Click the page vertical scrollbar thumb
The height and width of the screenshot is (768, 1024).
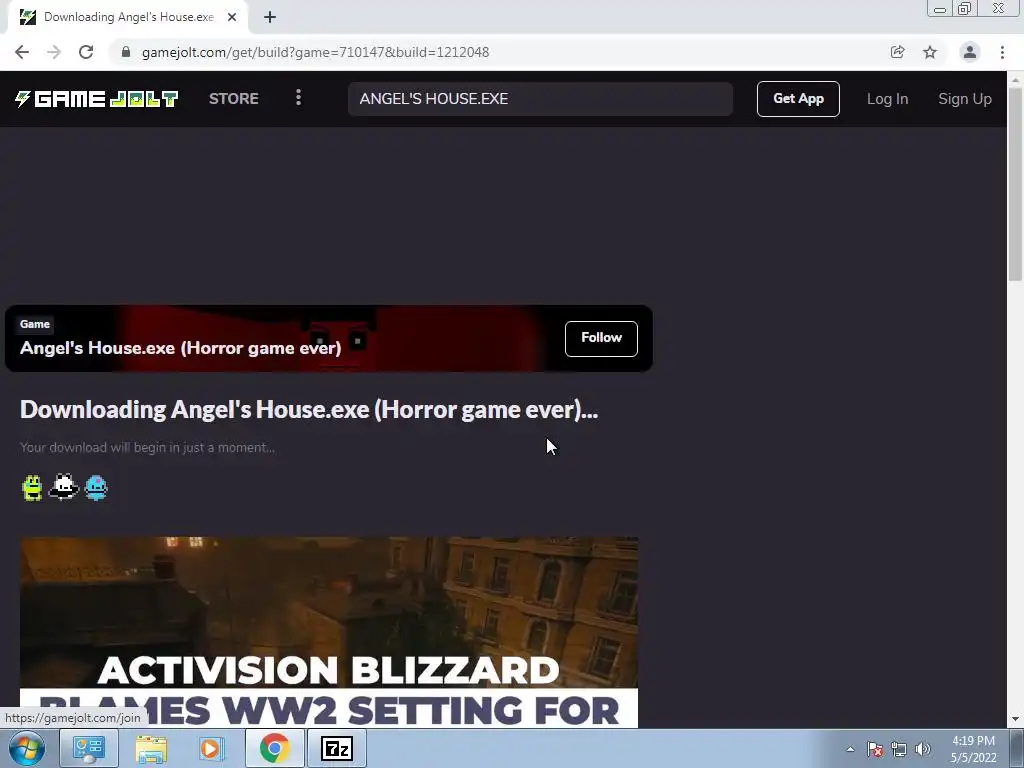[x=1015, y=184]
